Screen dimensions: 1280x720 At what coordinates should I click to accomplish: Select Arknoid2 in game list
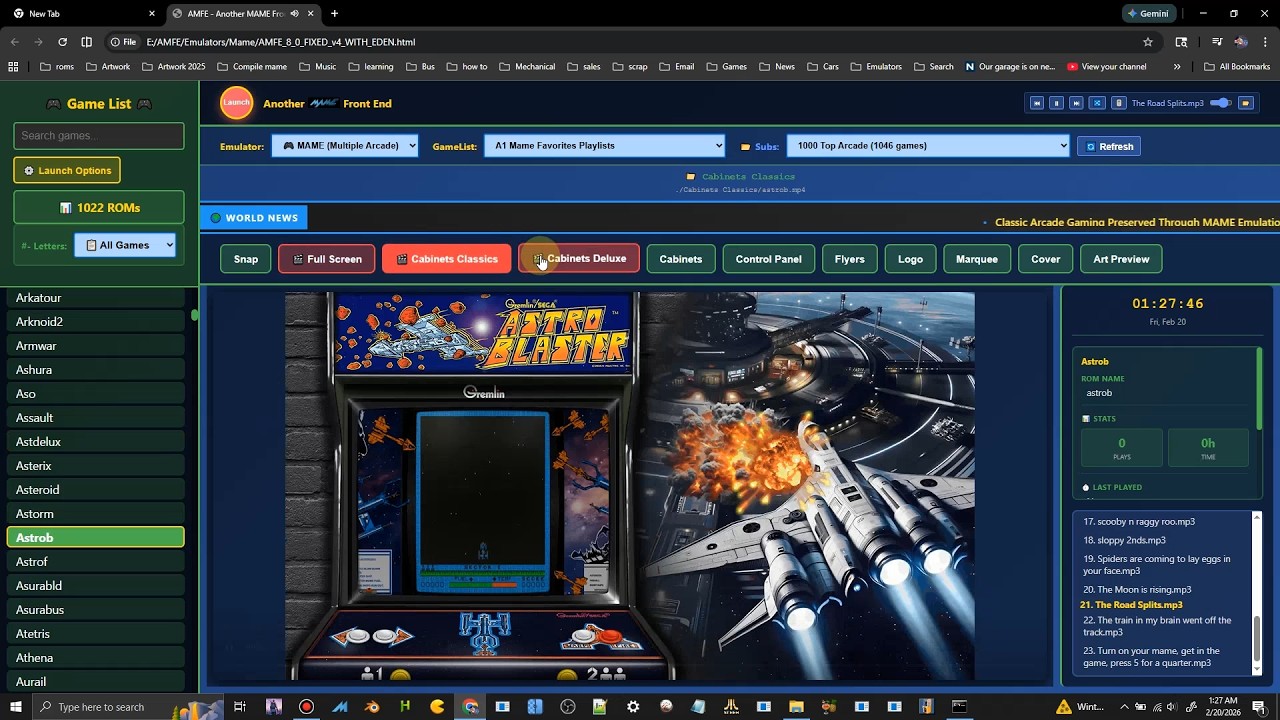[96, 322]
